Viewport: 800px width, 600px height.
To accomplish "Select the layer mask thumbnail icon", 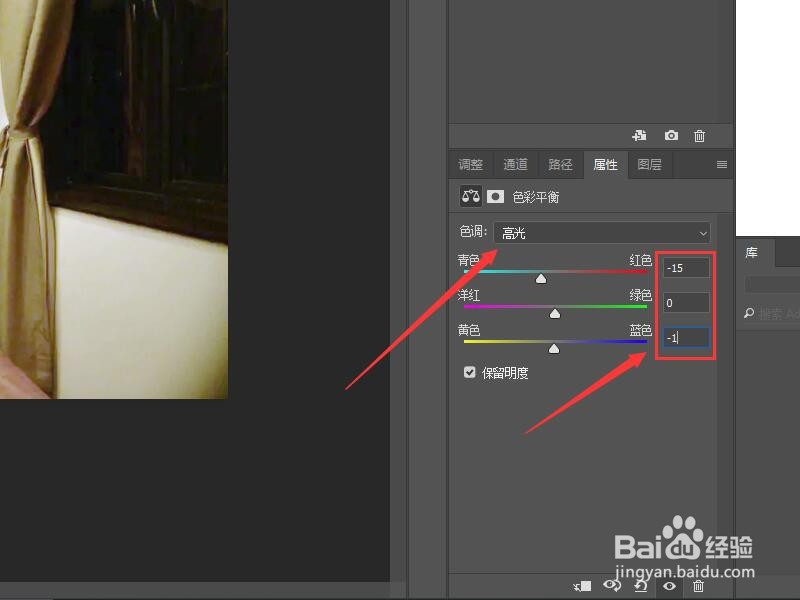I will 497,196.
